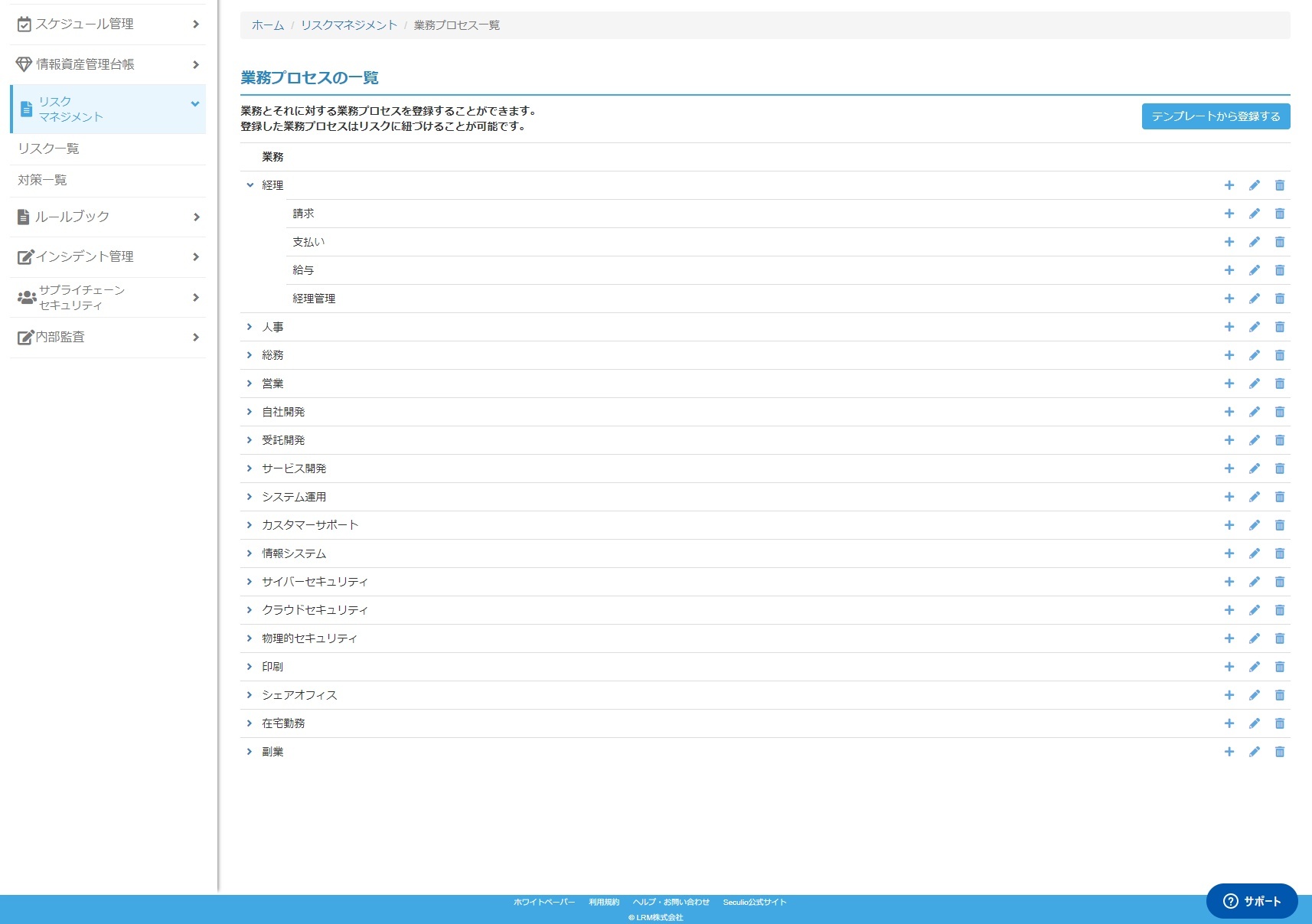1312x924 pixels.
Task: Delete the 営業 row
Action: [1279, 384]
